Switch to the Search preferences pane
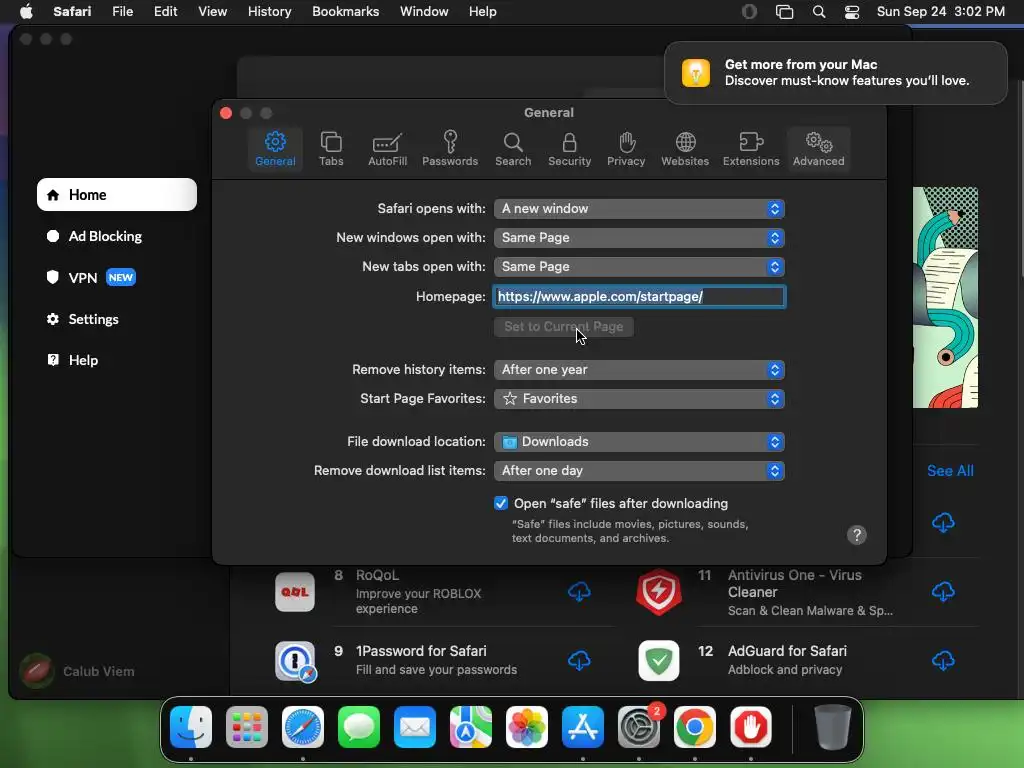The height and width of the screenshot is (768, 1024). pos(513,149)
